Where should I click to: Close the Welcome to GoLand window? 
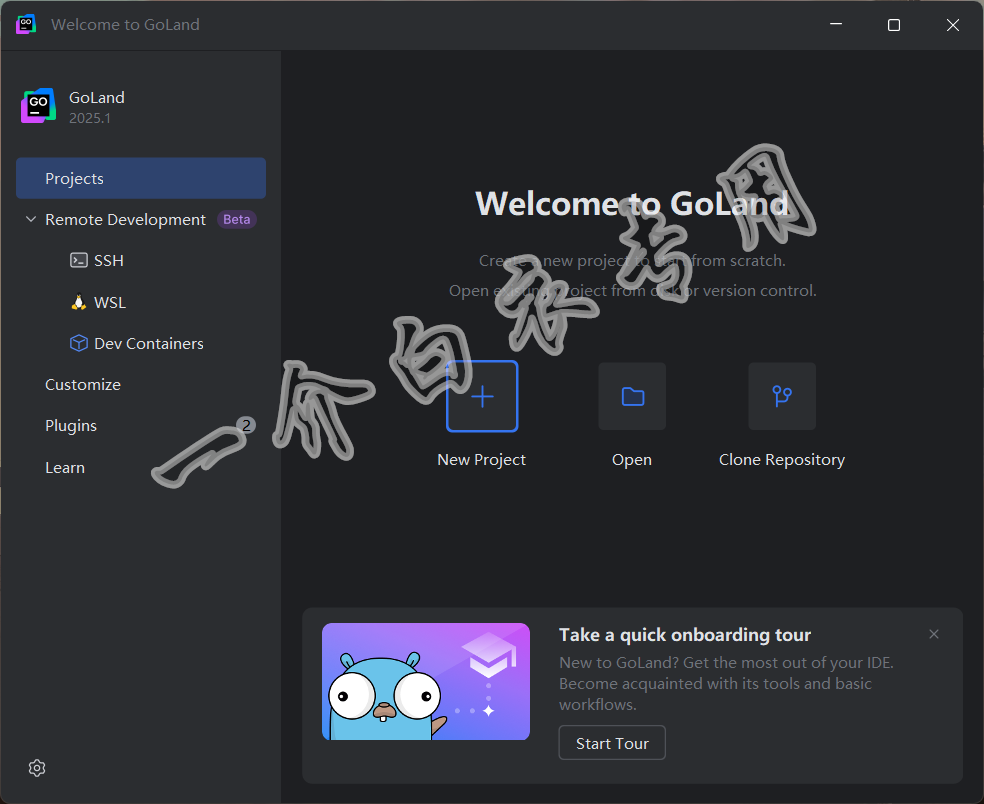(x=953, y=24)
